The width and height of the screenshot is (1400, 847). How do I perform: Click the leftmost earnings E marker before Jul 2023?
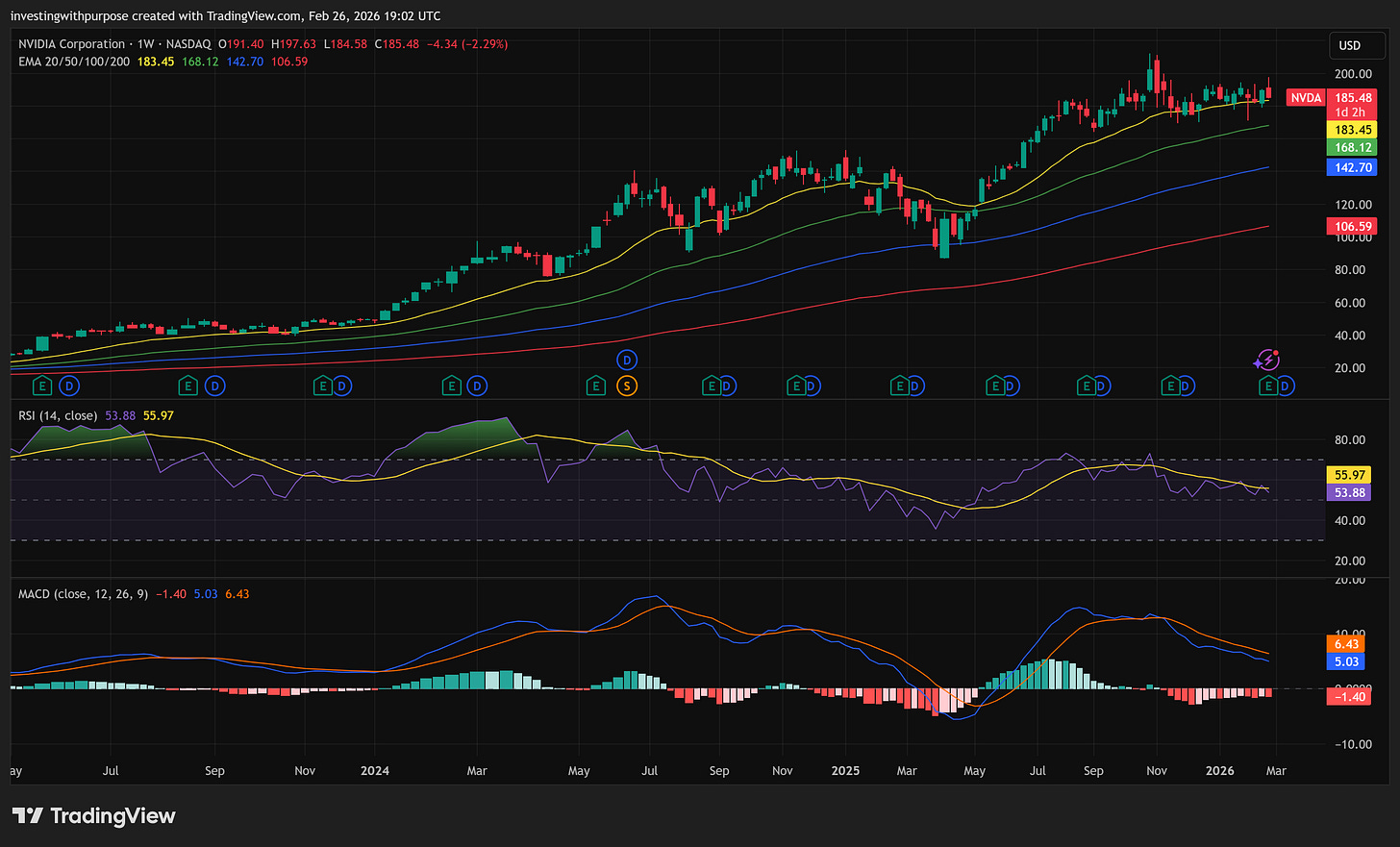coord(41,386)
